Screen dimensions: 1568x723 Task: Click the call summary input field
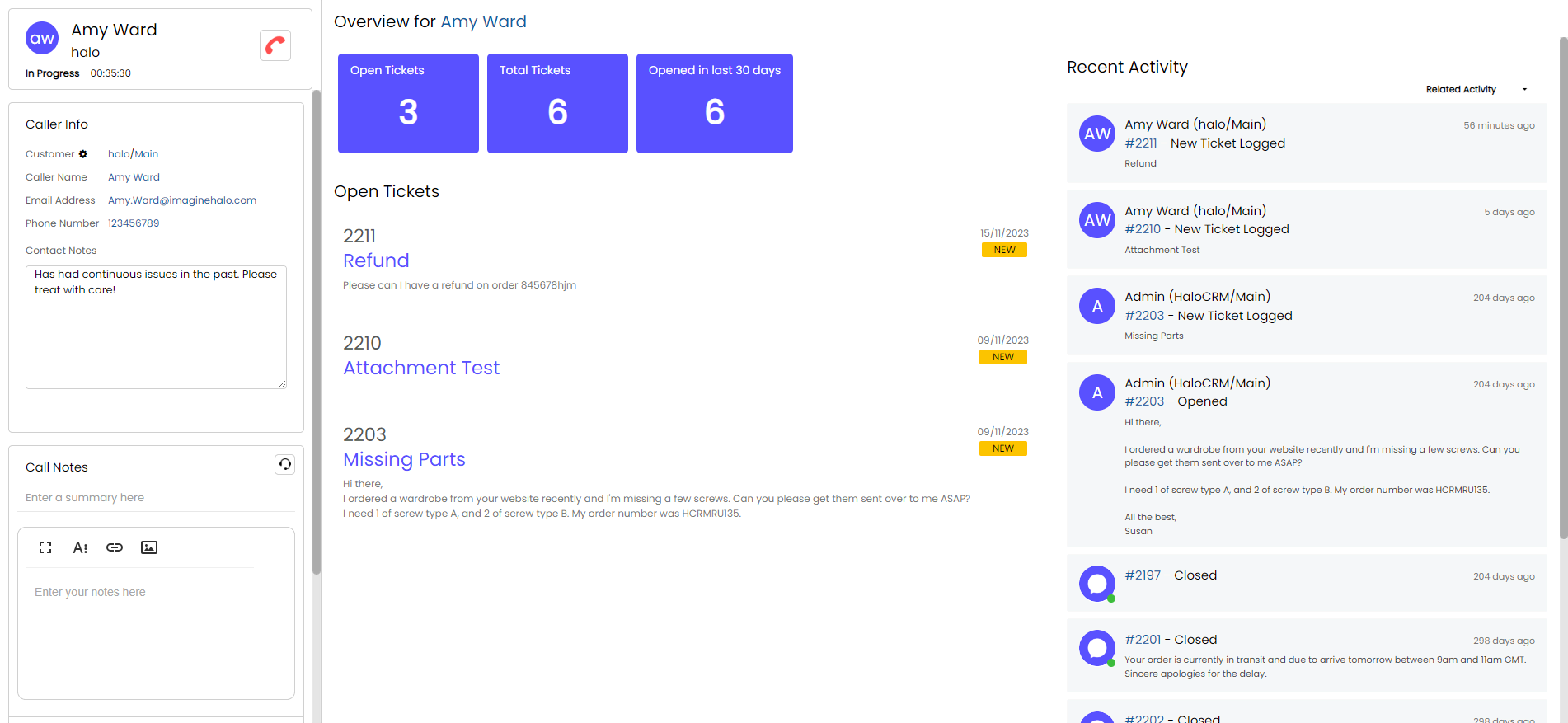[156, 498]
